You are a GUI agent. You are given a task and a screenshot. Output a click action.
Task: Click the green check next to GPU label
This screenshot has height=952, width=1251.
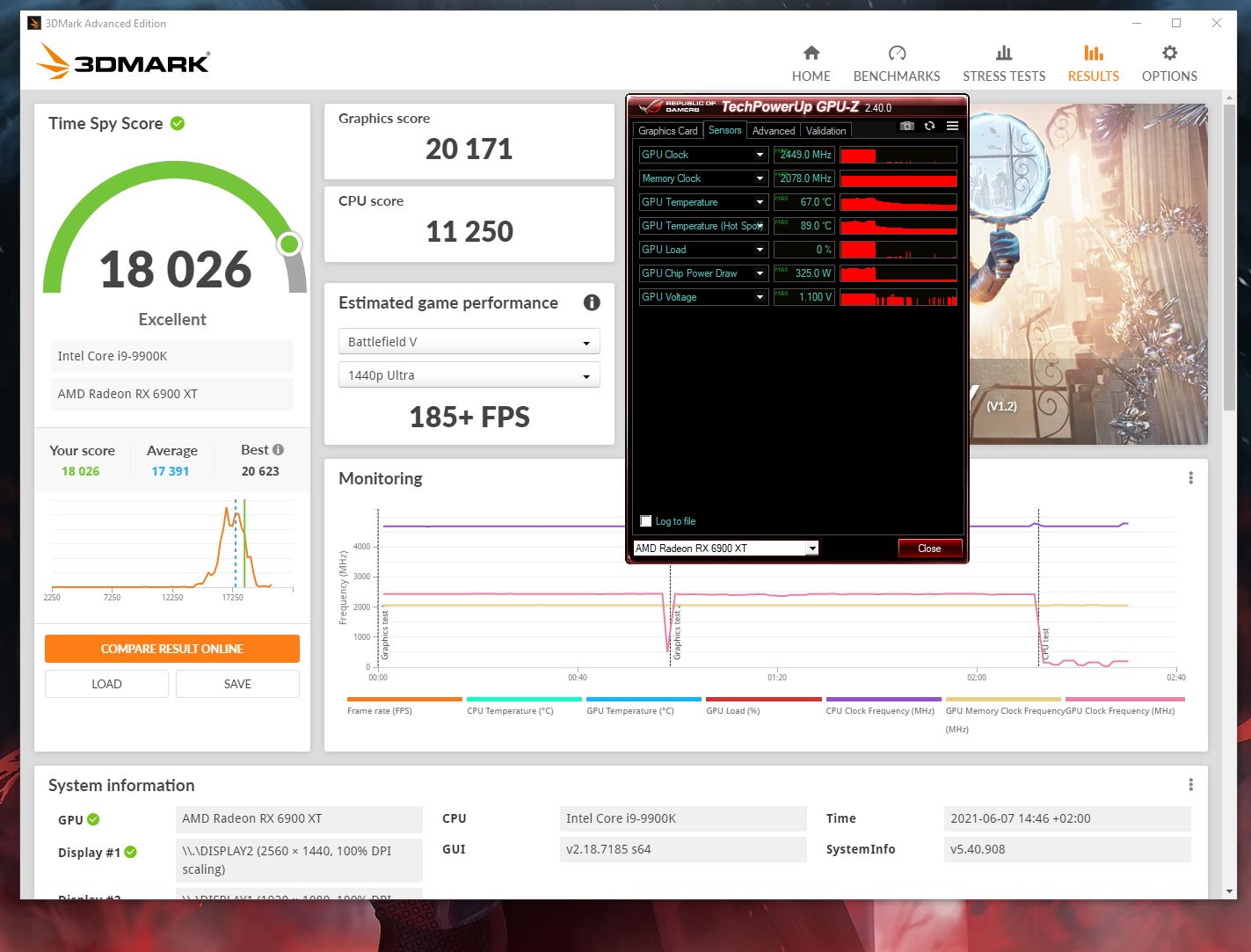93,819
